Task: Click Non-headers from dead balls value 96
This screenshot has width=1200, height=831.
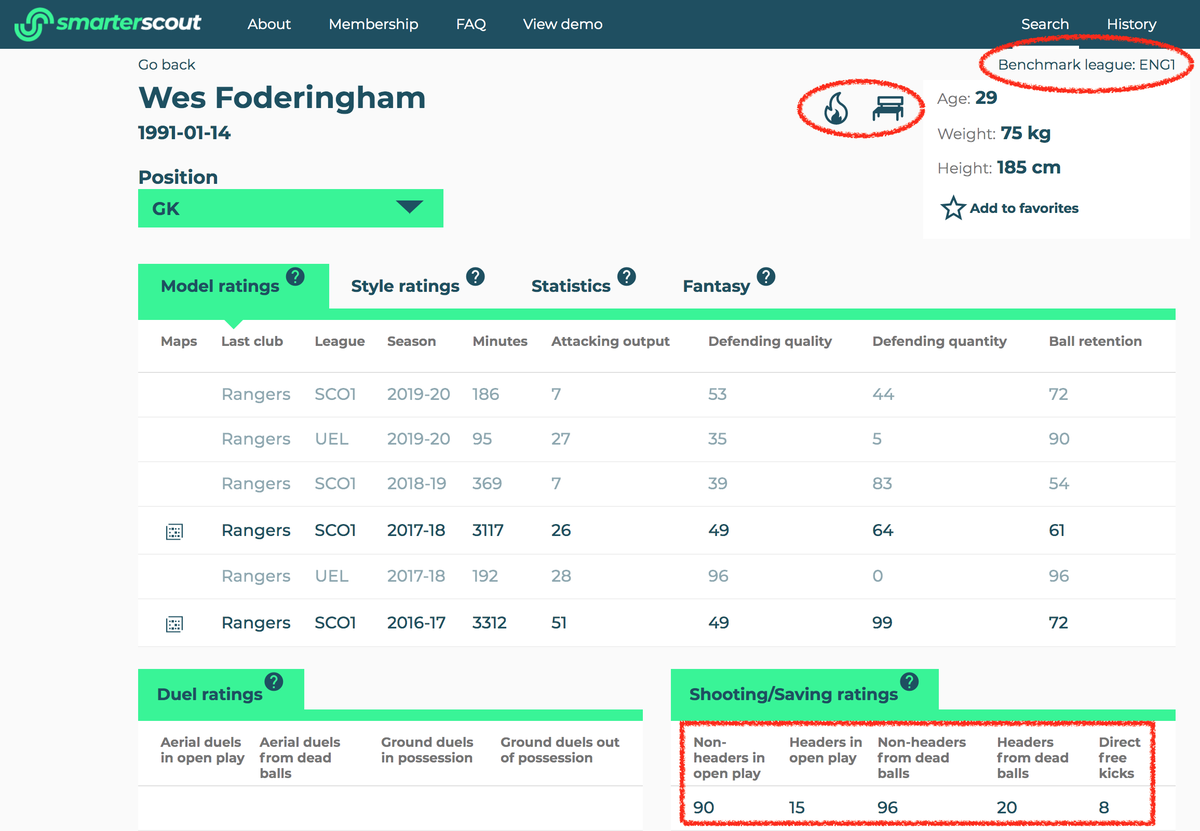Action: coord(888,808)
